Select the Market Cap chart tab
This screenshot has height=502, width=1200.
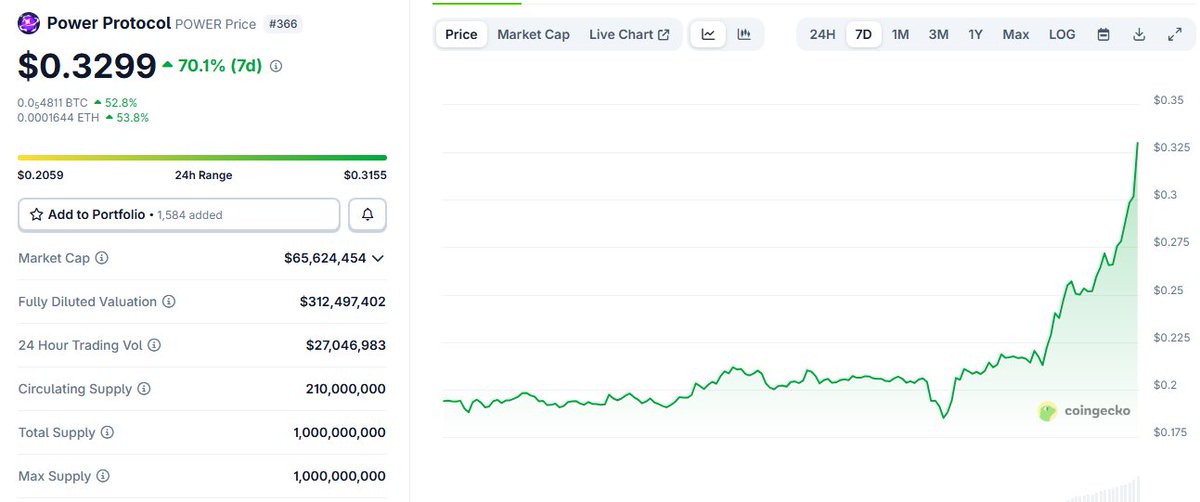pyautogui.click(x=533, y=34)
